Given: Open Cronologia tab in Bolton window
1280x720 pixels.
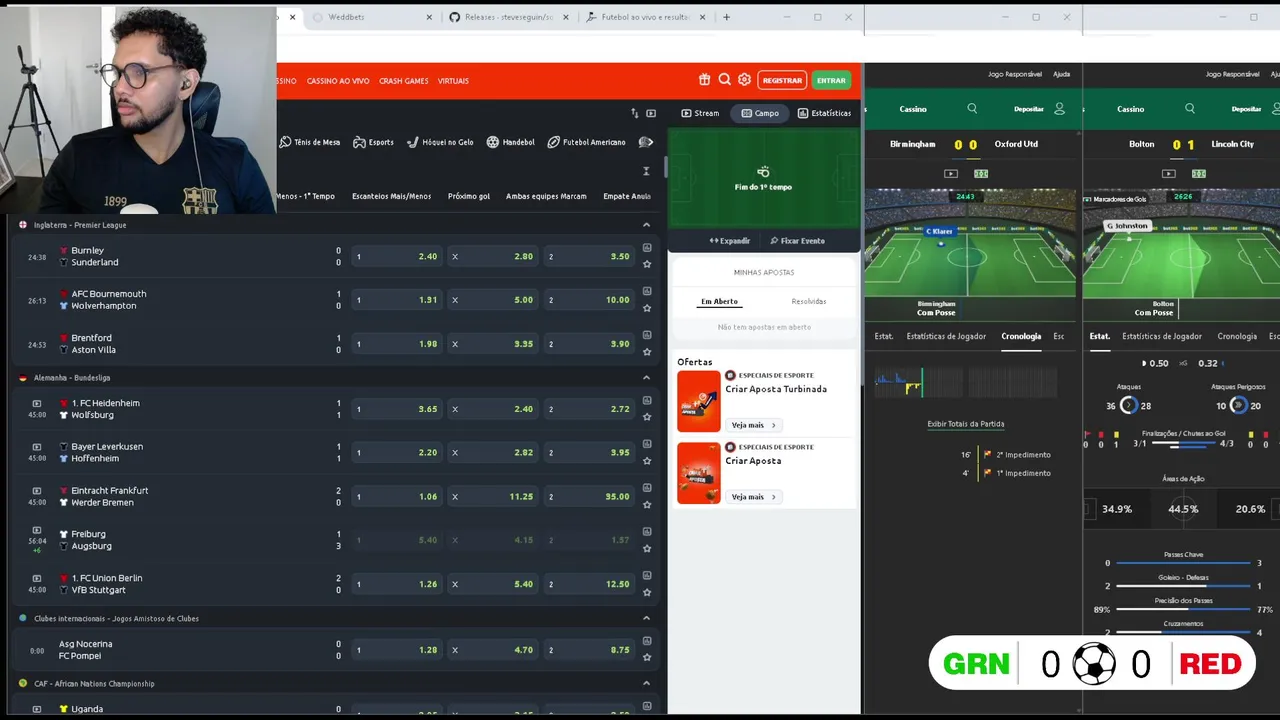Looking at the screenshot, I should click(x=1237, y=337).
